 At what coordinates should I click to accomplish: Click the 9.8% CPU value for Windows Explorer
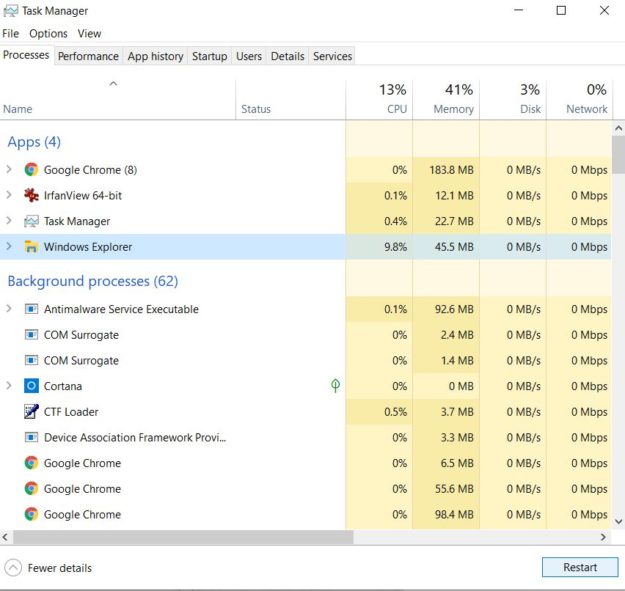[395, 247]
